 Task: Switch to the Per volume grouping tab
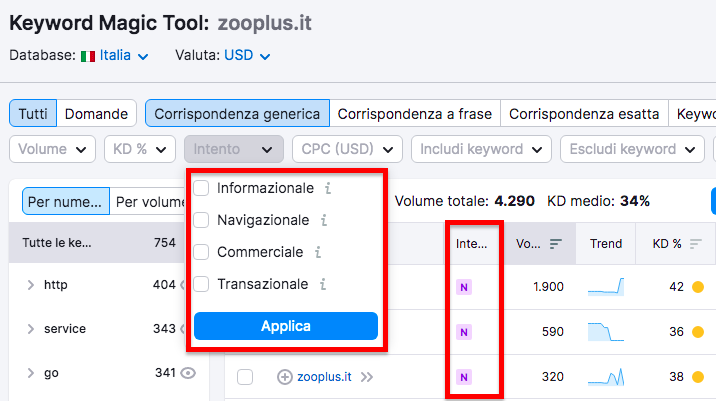click(x=148, y=201)
